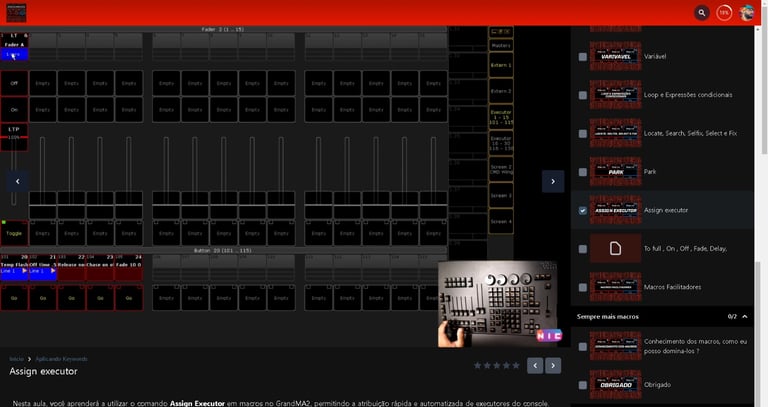The width and height of the screenshot is (768, 407).
Task: Rate the lesson with the third star
Action: point(497,365)
